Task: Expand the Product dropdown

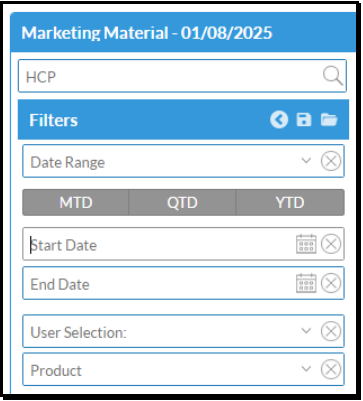Action: pos(306,369)
